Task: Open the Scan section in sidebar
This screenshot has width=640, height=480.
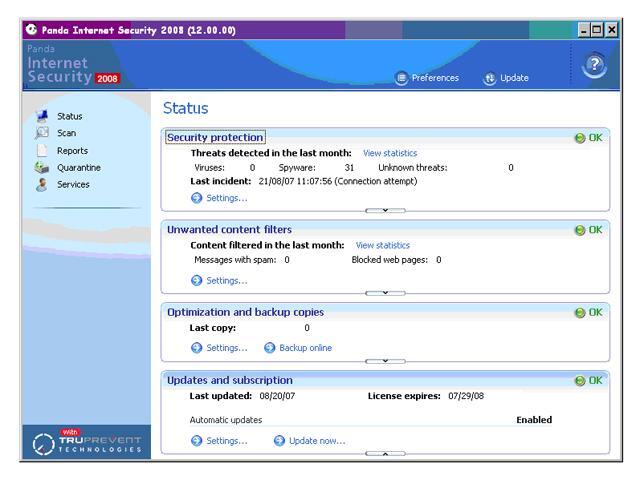Action: (x=67, y=133)
